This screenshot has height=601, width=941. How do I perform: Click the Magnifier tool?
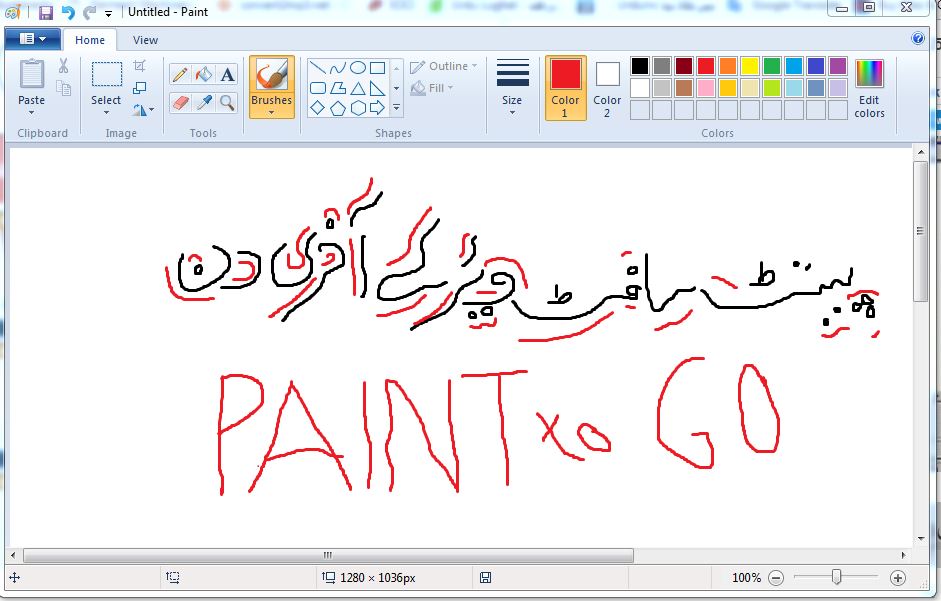(x=228, y=102)
